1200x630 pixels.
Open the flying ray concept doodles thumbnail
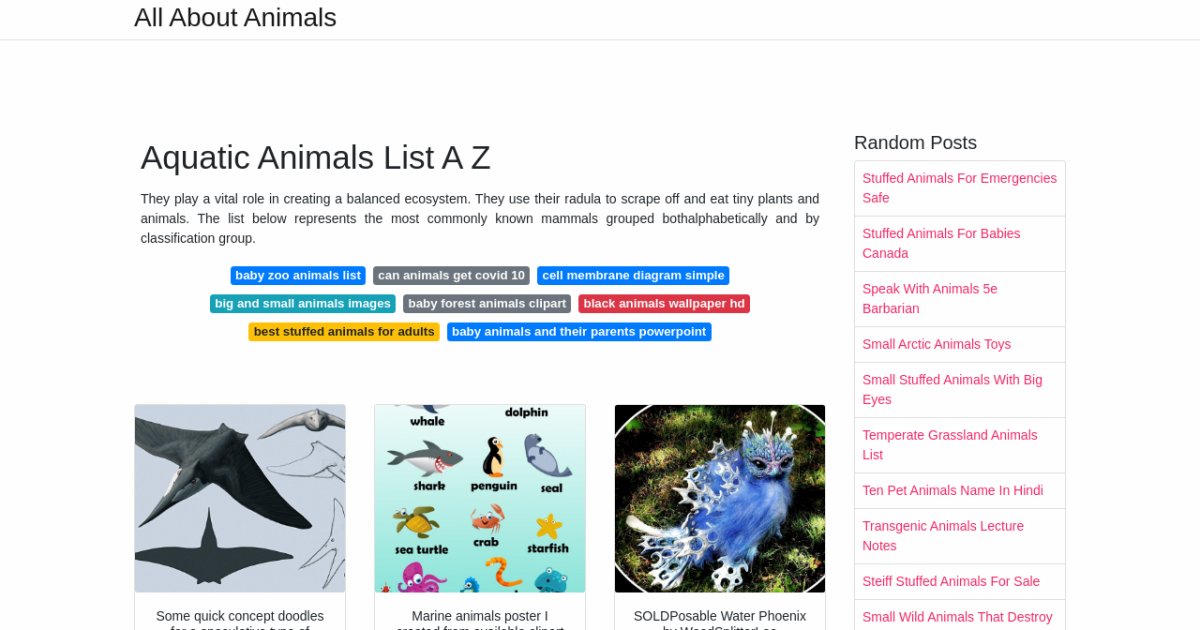point(240,498)
